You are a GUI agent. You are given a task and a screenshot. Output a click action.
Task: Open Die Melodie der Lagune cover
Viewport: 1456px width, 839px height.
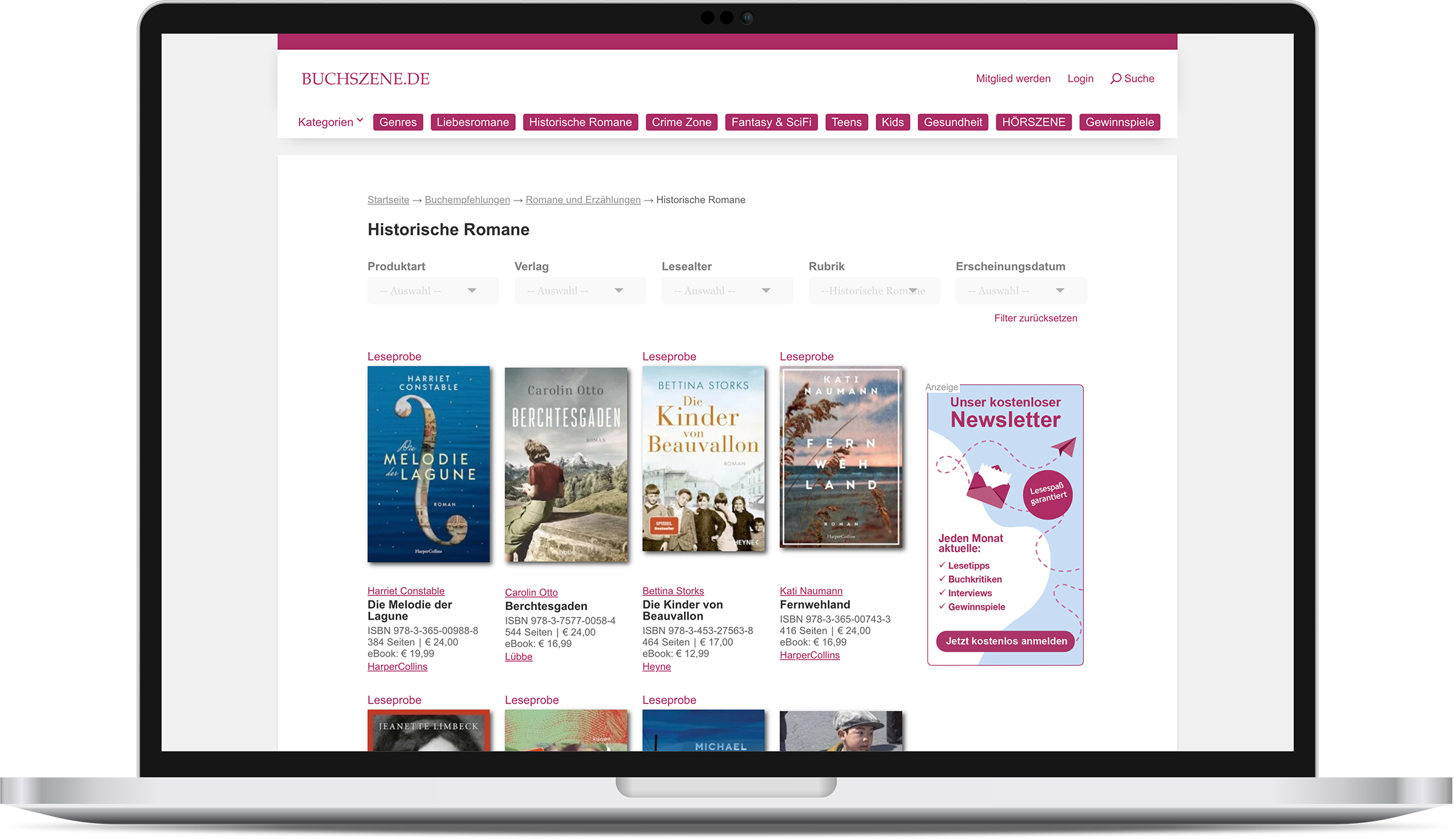point(428,464)
